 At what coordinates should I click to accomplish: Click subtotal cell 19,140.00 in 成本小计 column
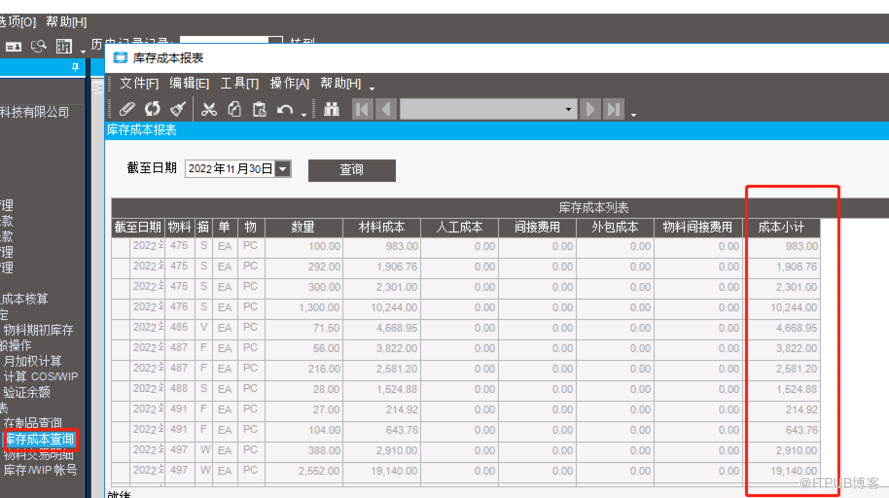781,471
